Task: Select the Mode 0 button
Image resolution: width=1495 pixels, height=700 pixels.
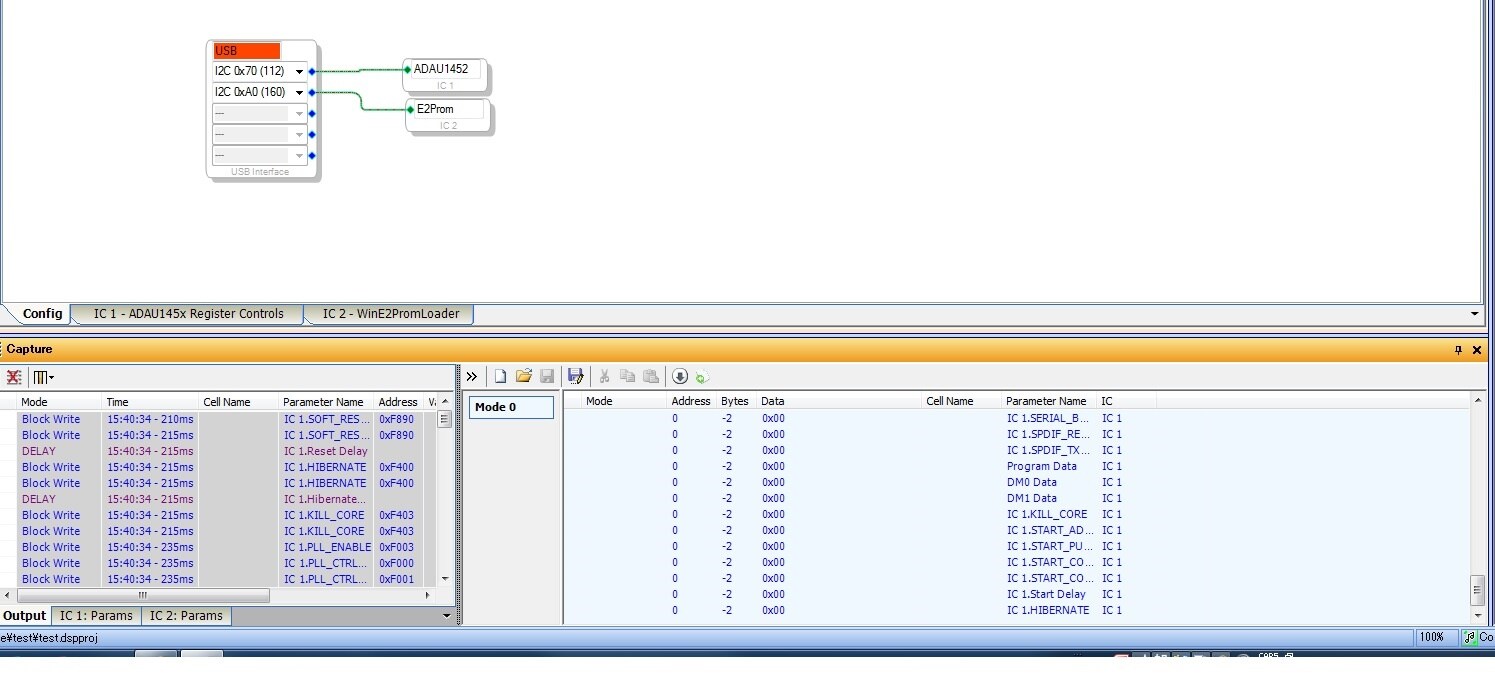Action: tap(511, 407)
